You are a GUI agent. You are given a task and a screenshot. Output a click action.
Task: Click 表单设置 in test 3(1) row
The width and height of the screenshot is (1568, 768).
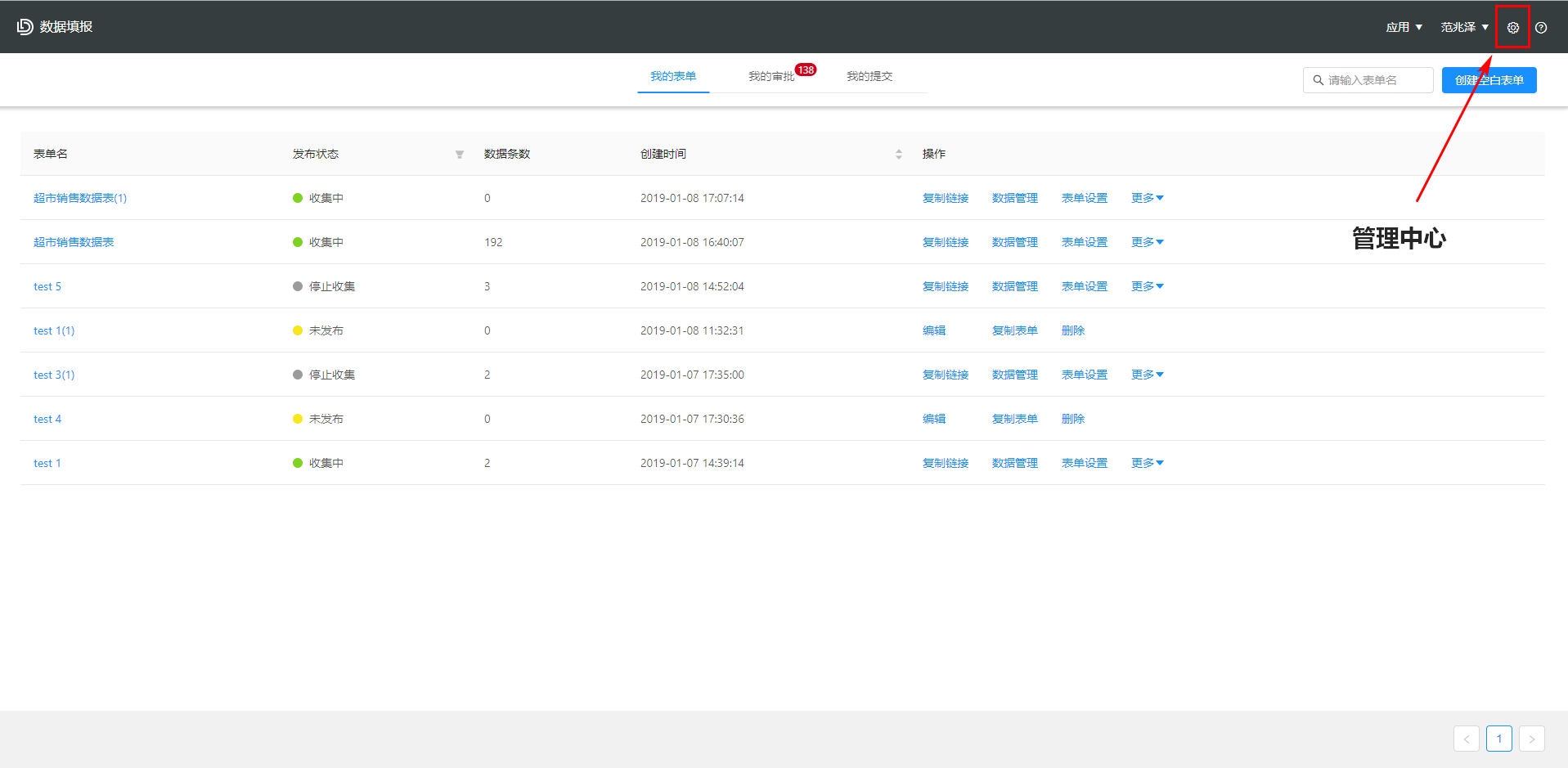pyautogui.click(x=1085, y=375)
